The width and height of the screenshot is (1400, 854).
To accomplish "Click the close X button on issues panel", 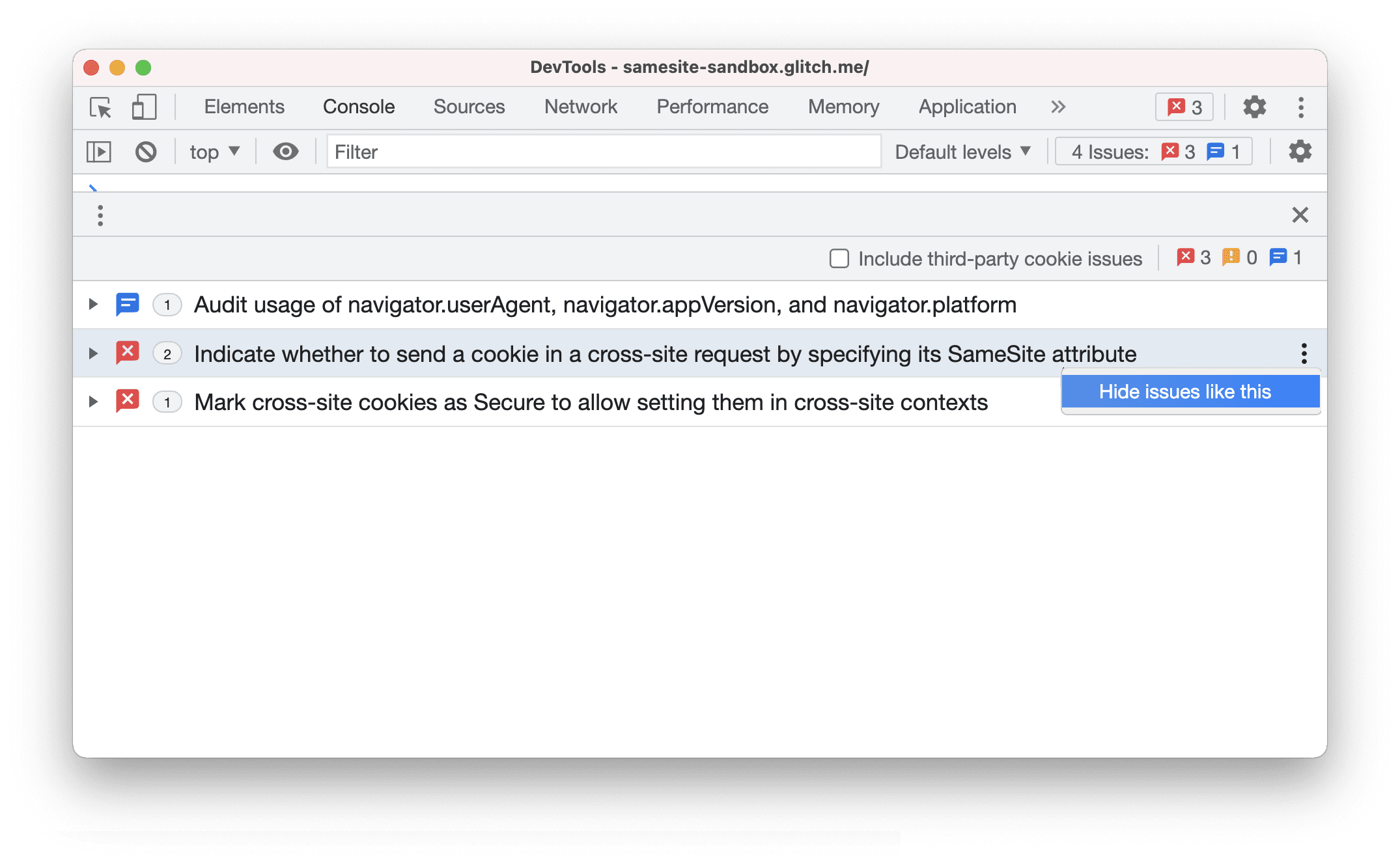I will pyautogui.click(x=1300, y=215).
